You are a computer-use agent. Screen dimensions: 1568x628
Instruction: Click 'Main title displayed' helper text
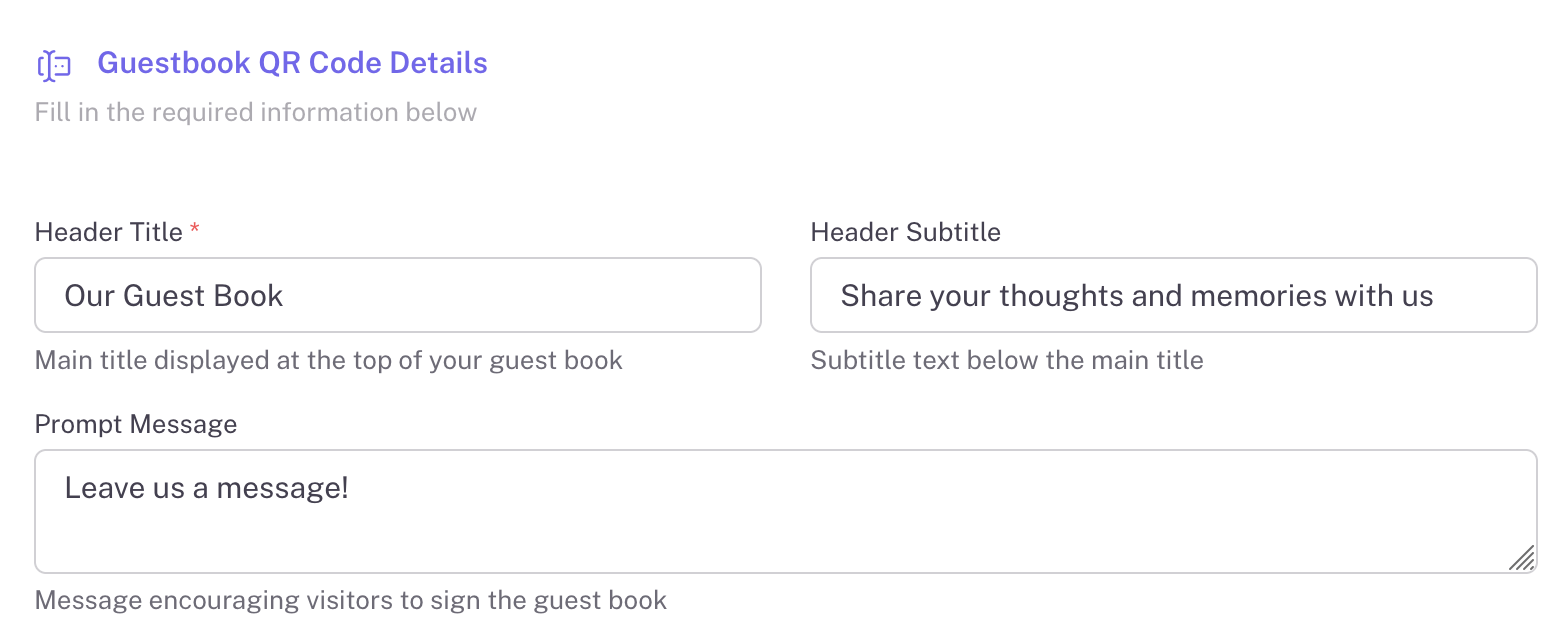(x=328, y=359)
